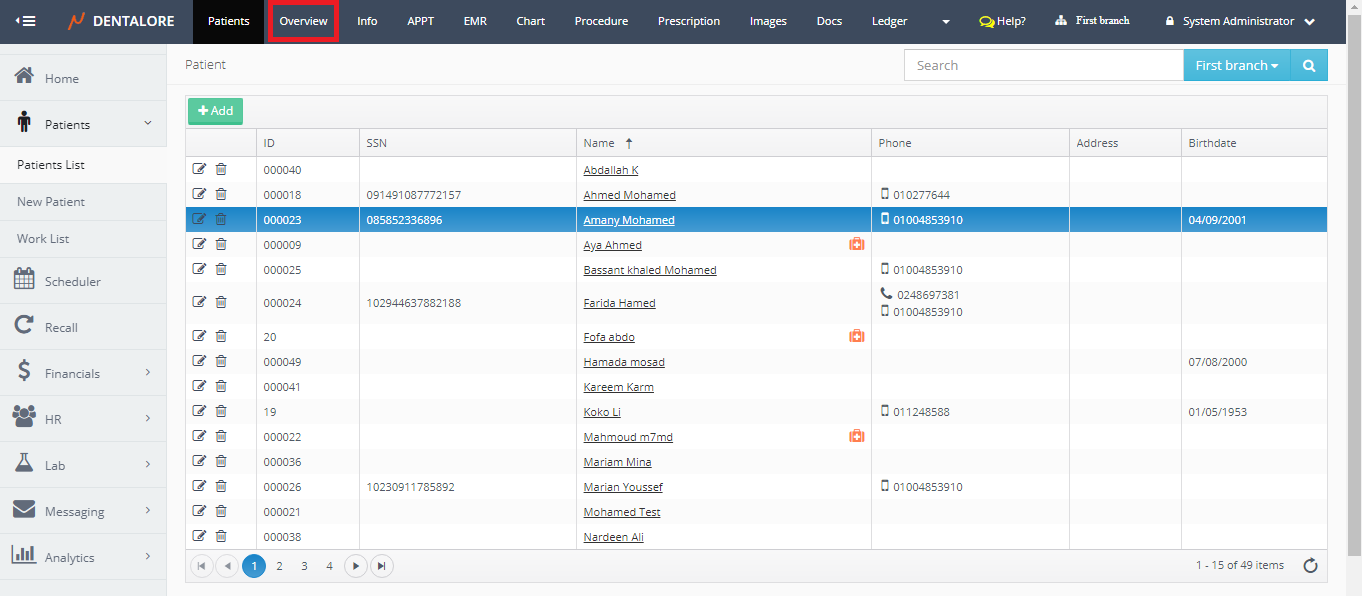Refresh the patient grid with reload icon
Viewport: 1362px width, 596px height.
1310,566
